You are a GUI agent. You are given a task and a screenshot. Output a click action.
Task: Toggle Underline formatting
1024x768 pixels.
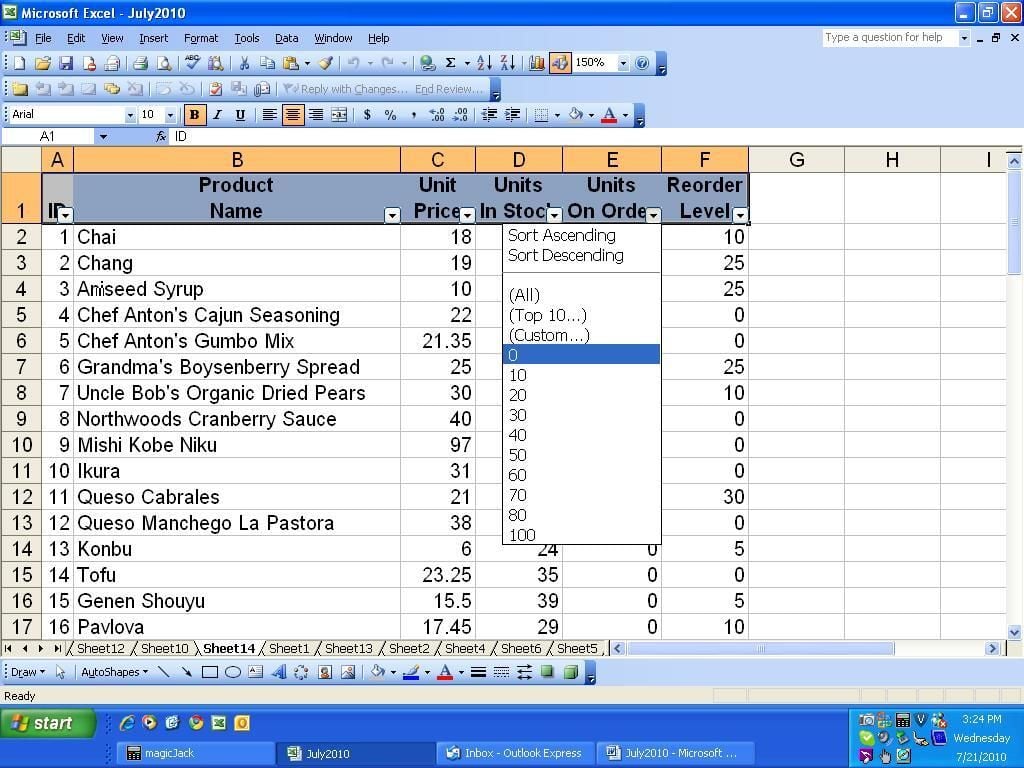point(240,115)
